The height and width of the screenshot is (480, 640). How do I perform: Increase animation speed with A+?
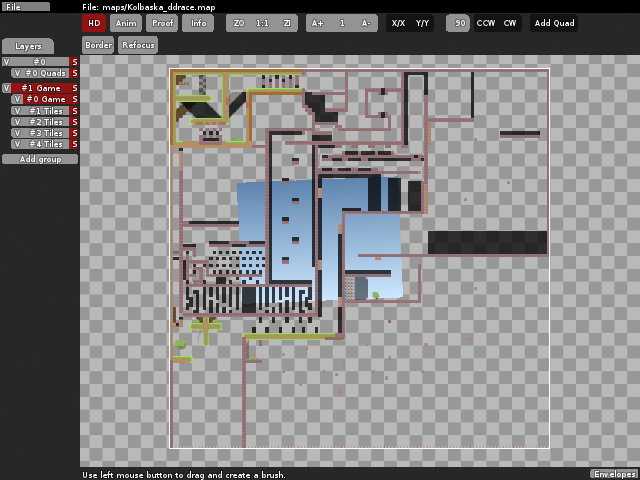(x=318, y=23)
